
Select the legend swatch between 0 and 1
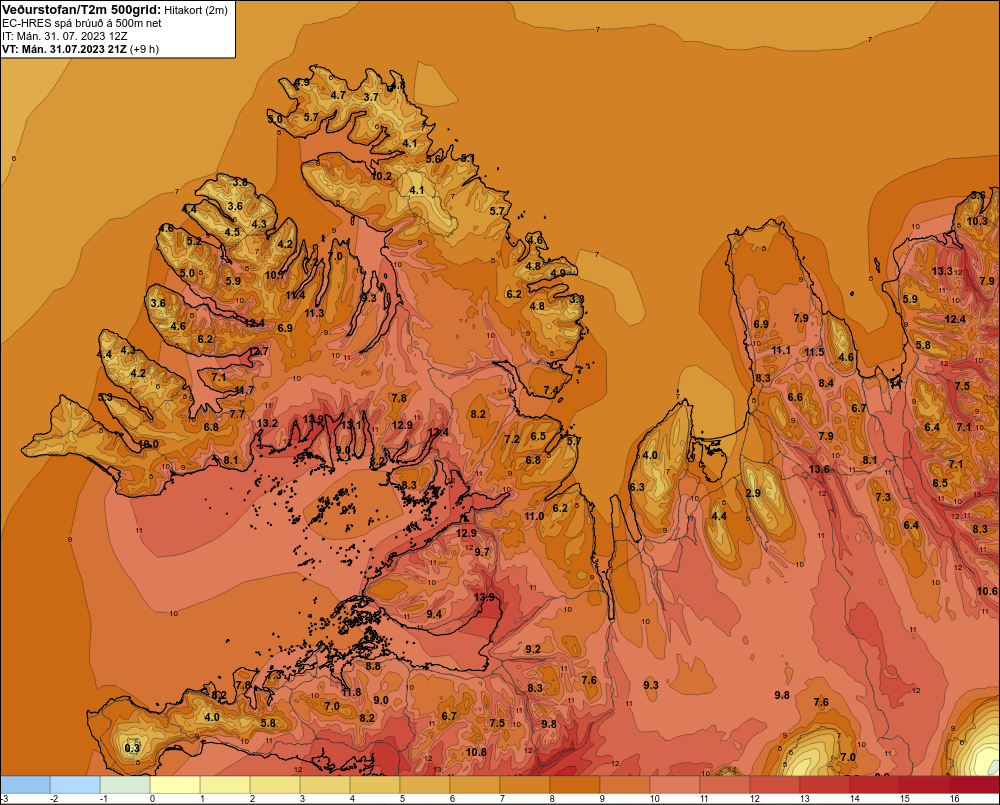[175, 785]
